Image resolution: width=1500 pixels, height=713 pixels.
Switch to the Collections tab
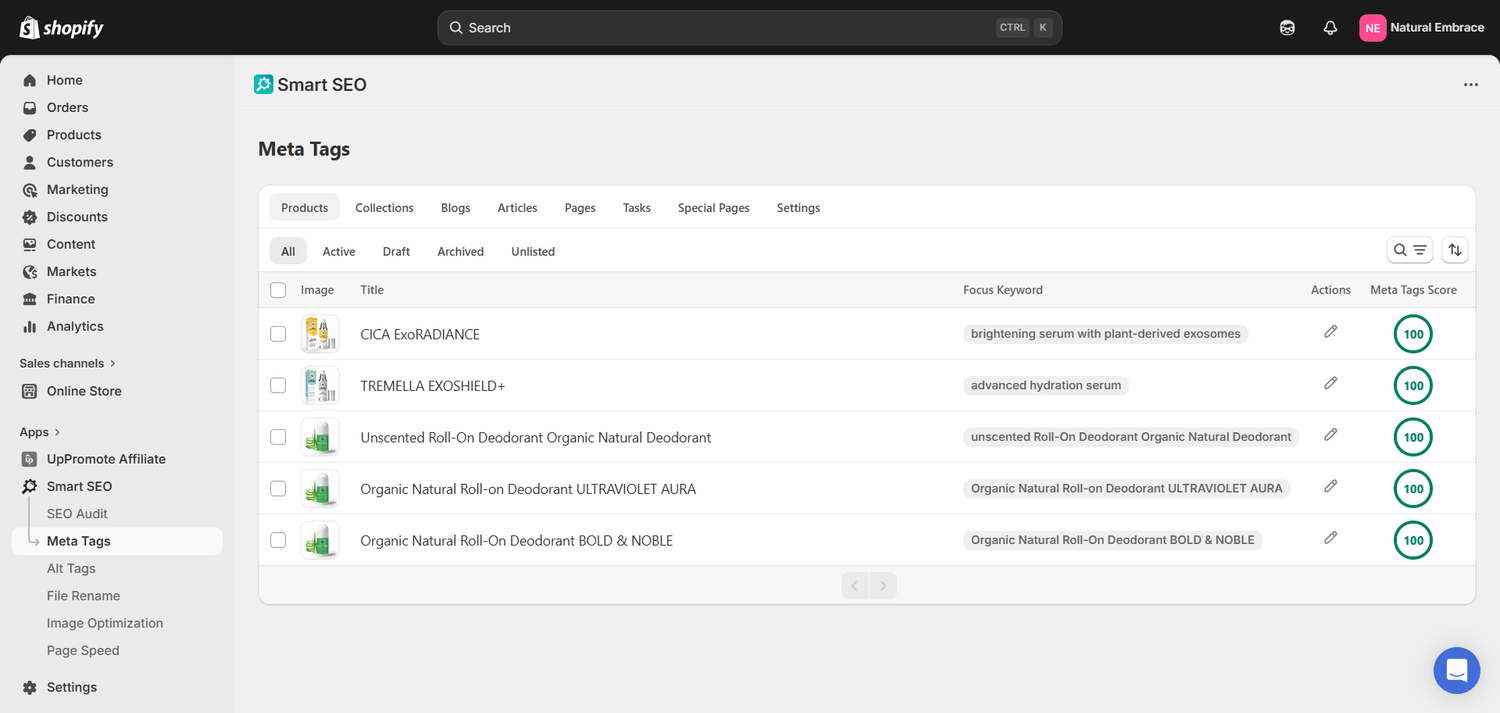click(x=384, y=208)
